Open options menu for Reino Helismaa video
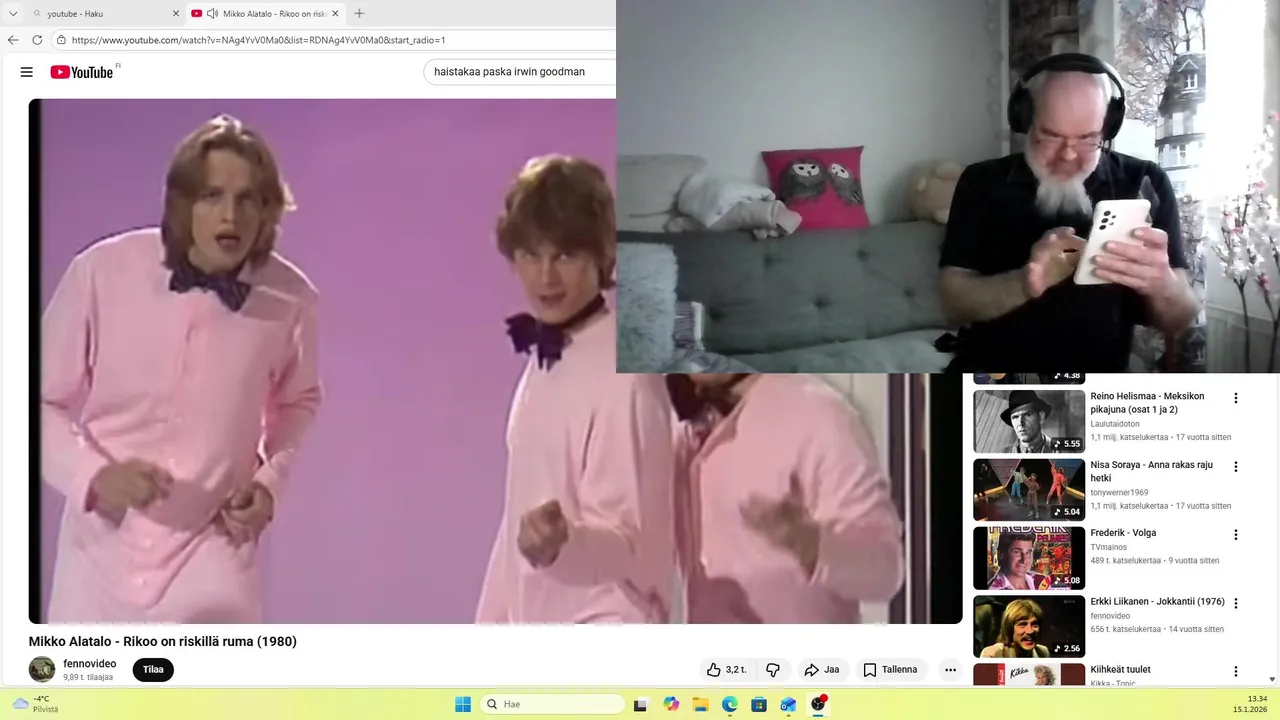The width and height of the screenshot is (1280, 720). coord(1236,398)
